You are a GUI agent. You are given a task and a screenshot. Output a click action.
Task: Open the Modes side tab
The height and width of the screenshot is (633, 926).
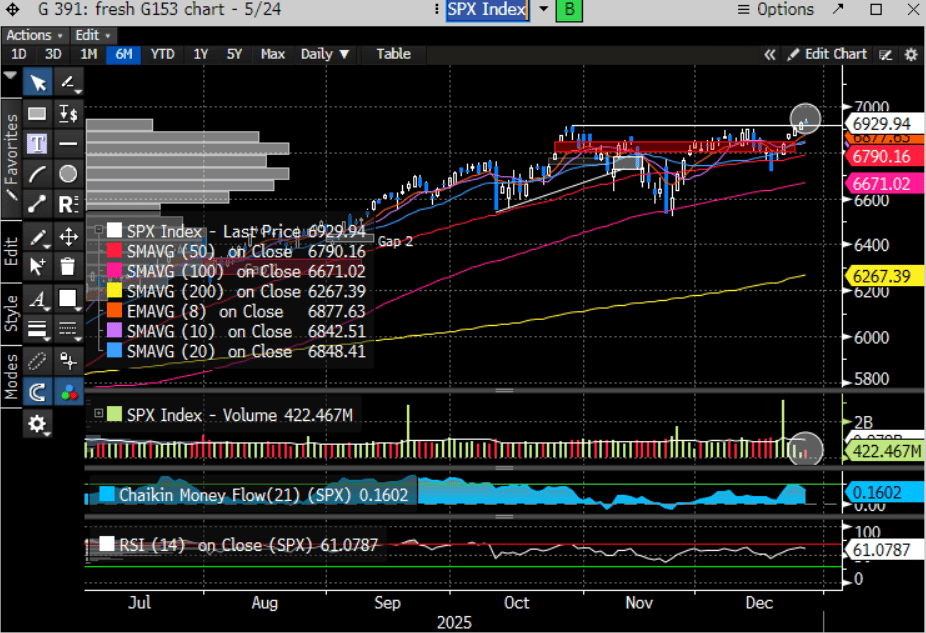pos(11,376)
